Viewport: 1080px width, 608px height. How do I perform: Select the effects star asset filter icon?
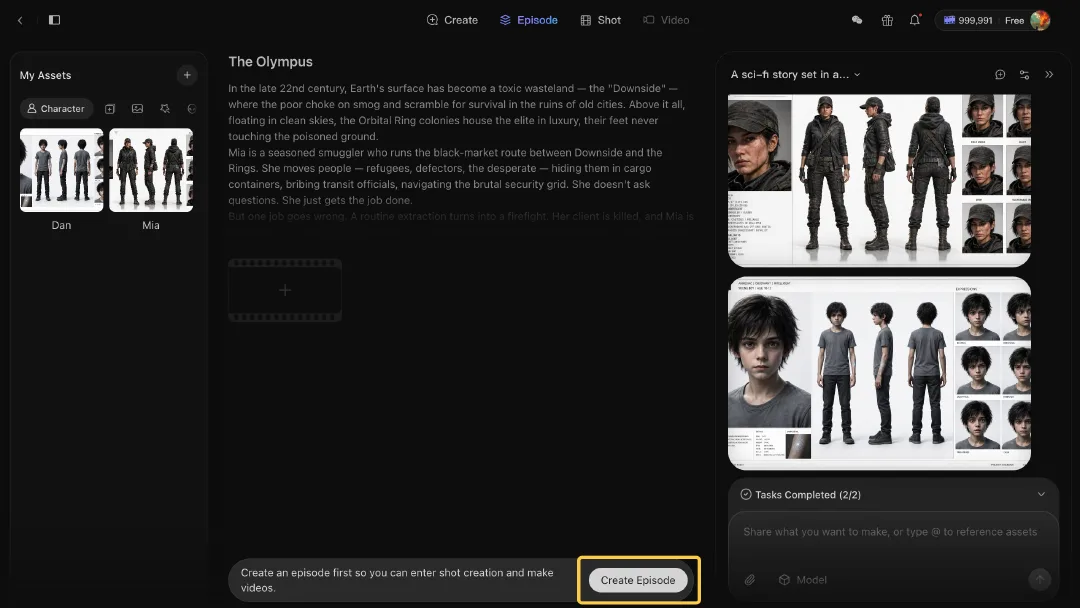point(165,109)
